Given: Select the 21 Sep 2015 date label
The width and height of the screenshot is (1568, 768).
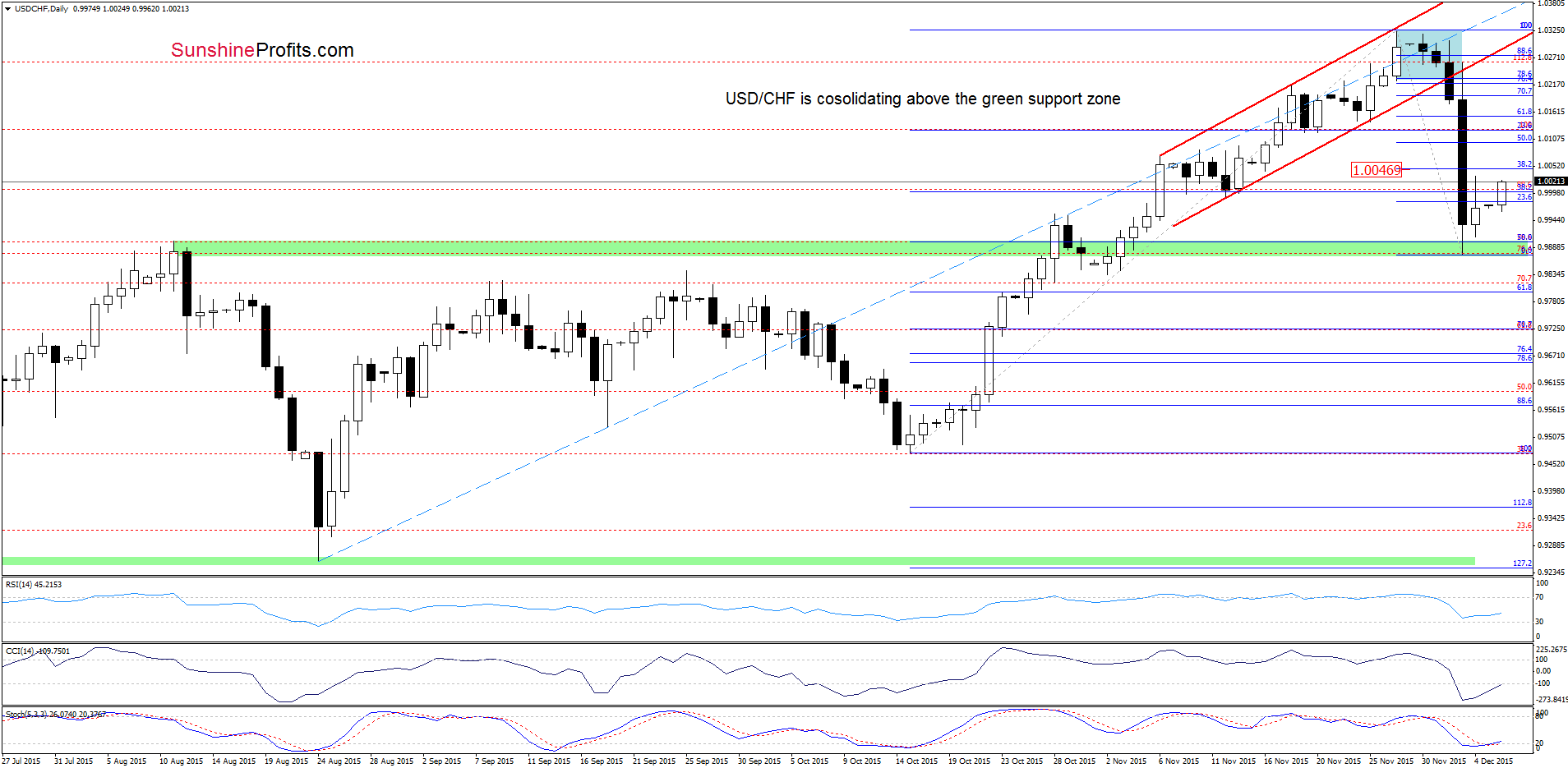Looking at the screenshot, I should [x=654, y=761].
